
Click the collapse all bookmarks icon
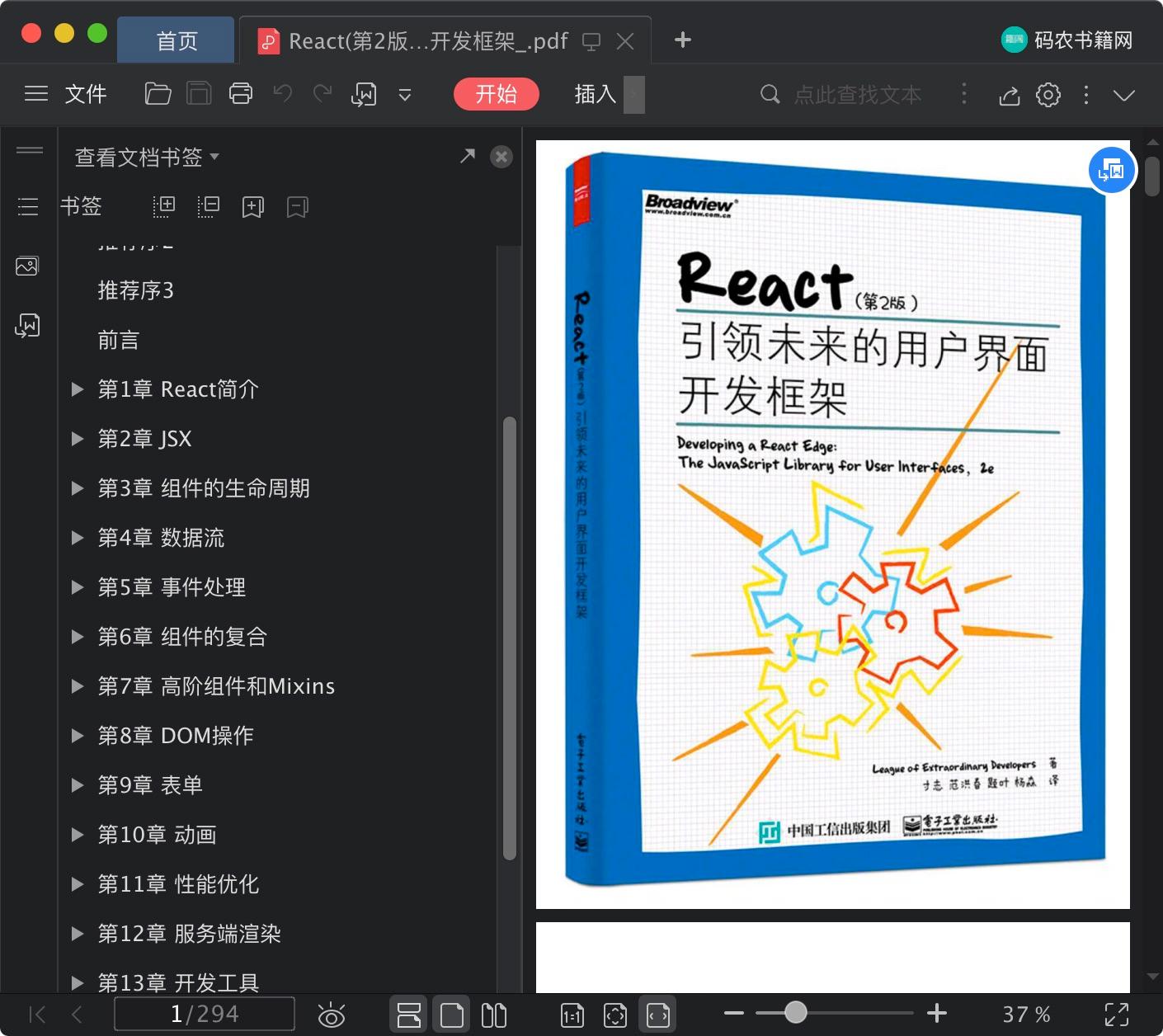[x=208, y=206]
